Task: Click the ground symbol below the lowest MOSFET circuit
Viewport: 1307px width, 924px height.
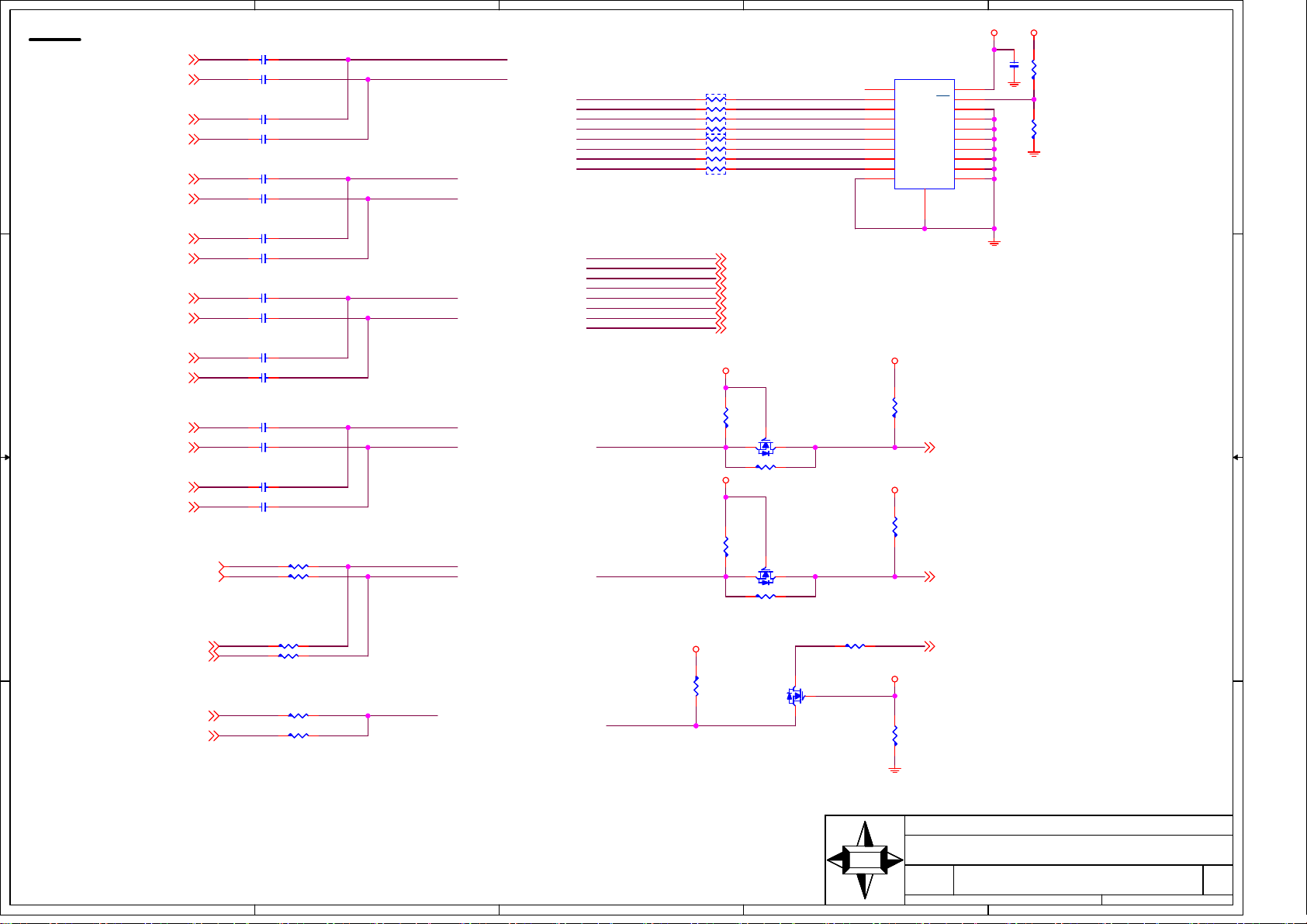Action: (x=894, y=770)
